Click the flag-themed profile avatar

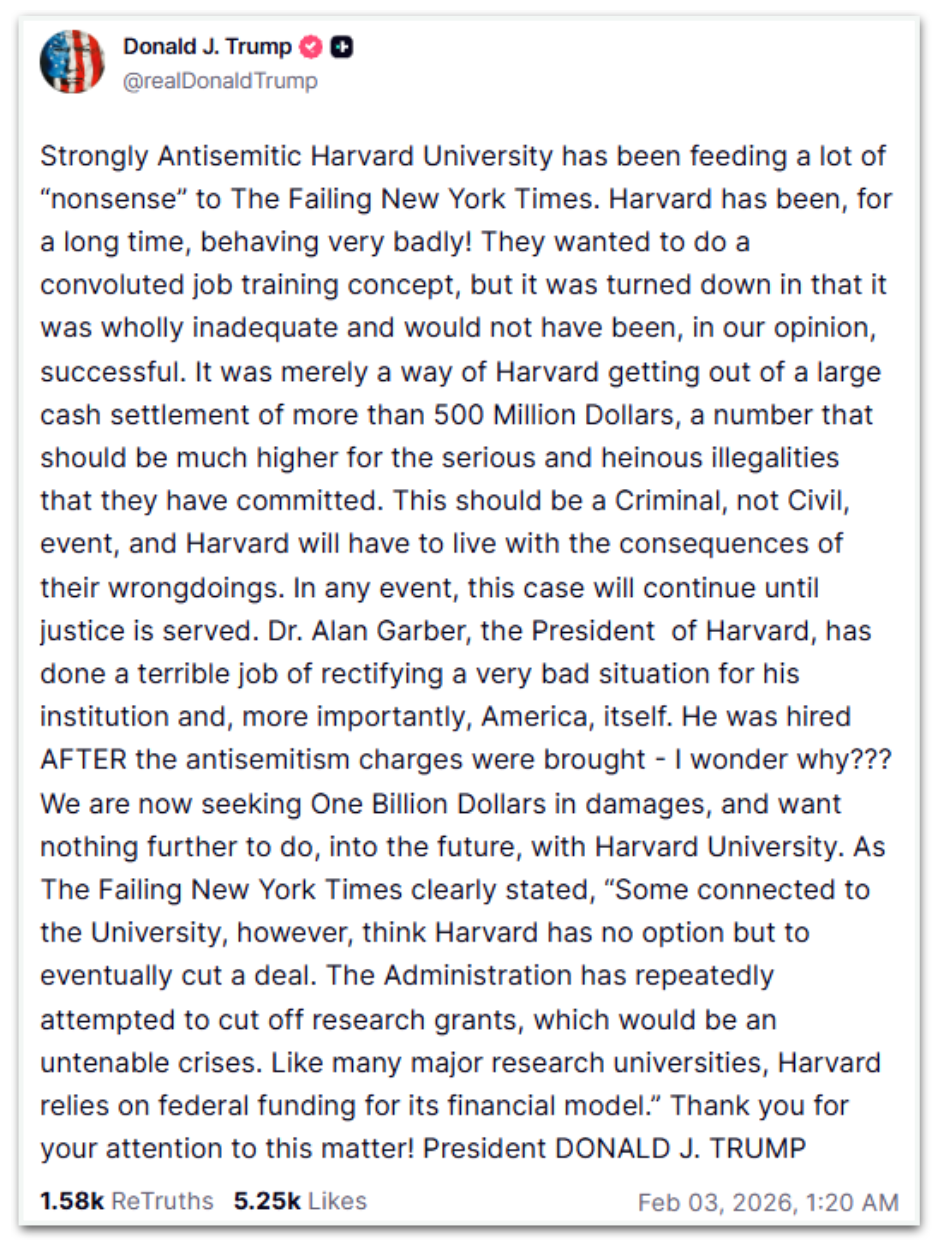72,62
